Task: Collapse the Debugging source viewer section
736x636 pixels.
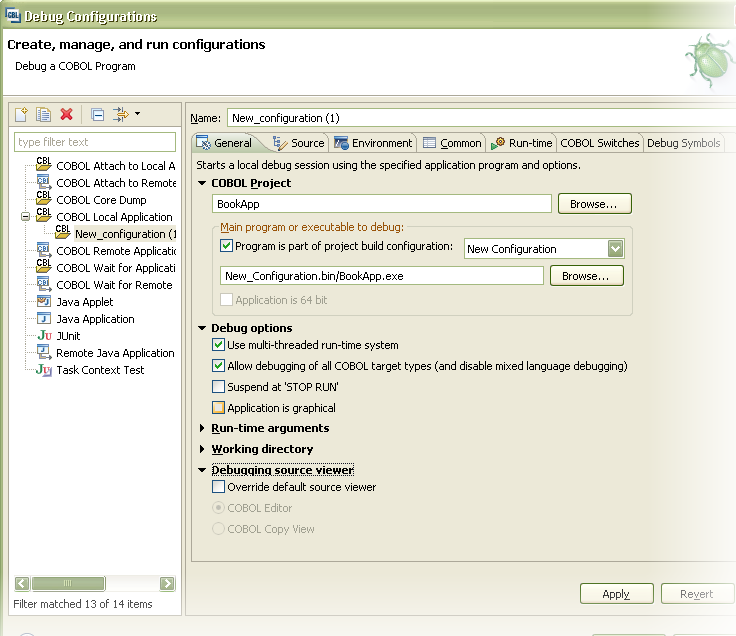Action: tap(202, 470)
